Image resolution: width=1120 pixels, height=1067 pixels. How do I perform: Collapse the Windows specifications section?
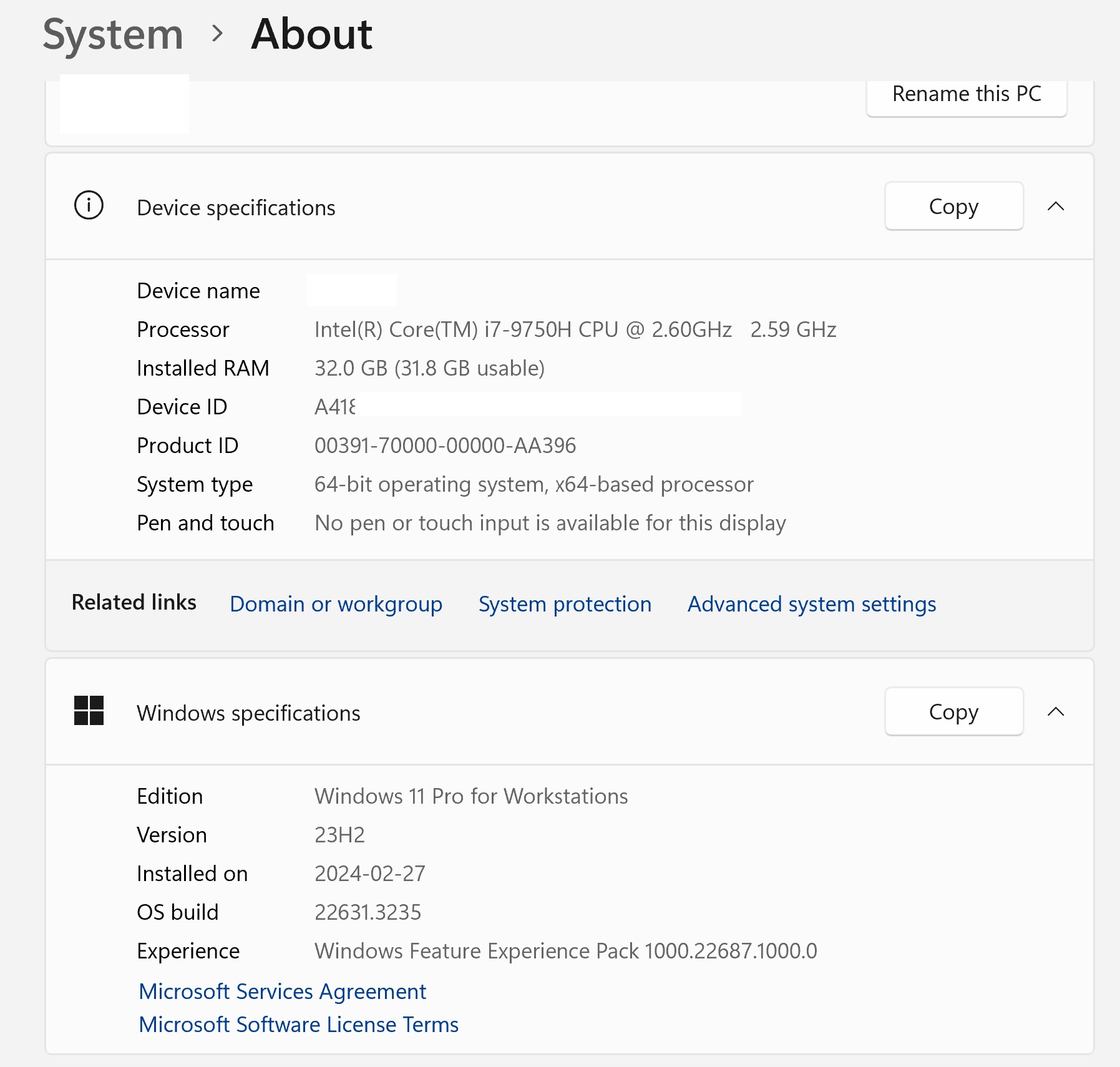1055,712
